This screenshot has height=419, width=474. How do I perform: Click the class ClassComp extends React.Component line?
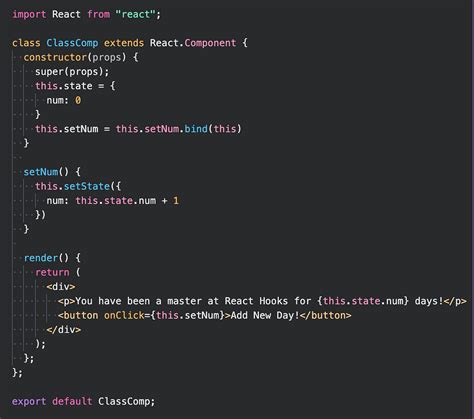coord(130,43)
